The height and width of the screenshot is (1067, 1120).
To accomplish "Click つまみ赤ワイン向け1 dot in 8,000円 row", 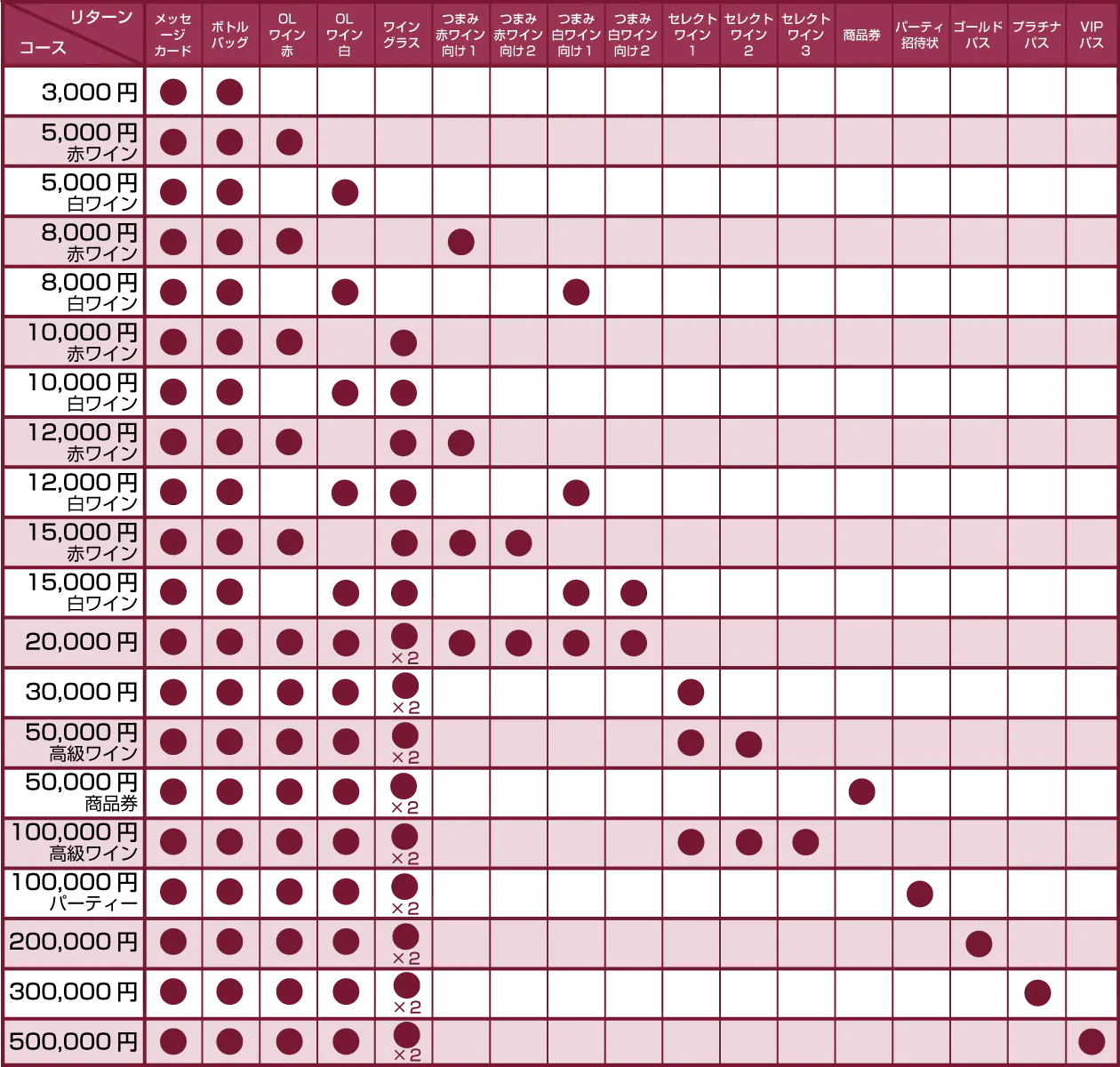I will (460, 241).
